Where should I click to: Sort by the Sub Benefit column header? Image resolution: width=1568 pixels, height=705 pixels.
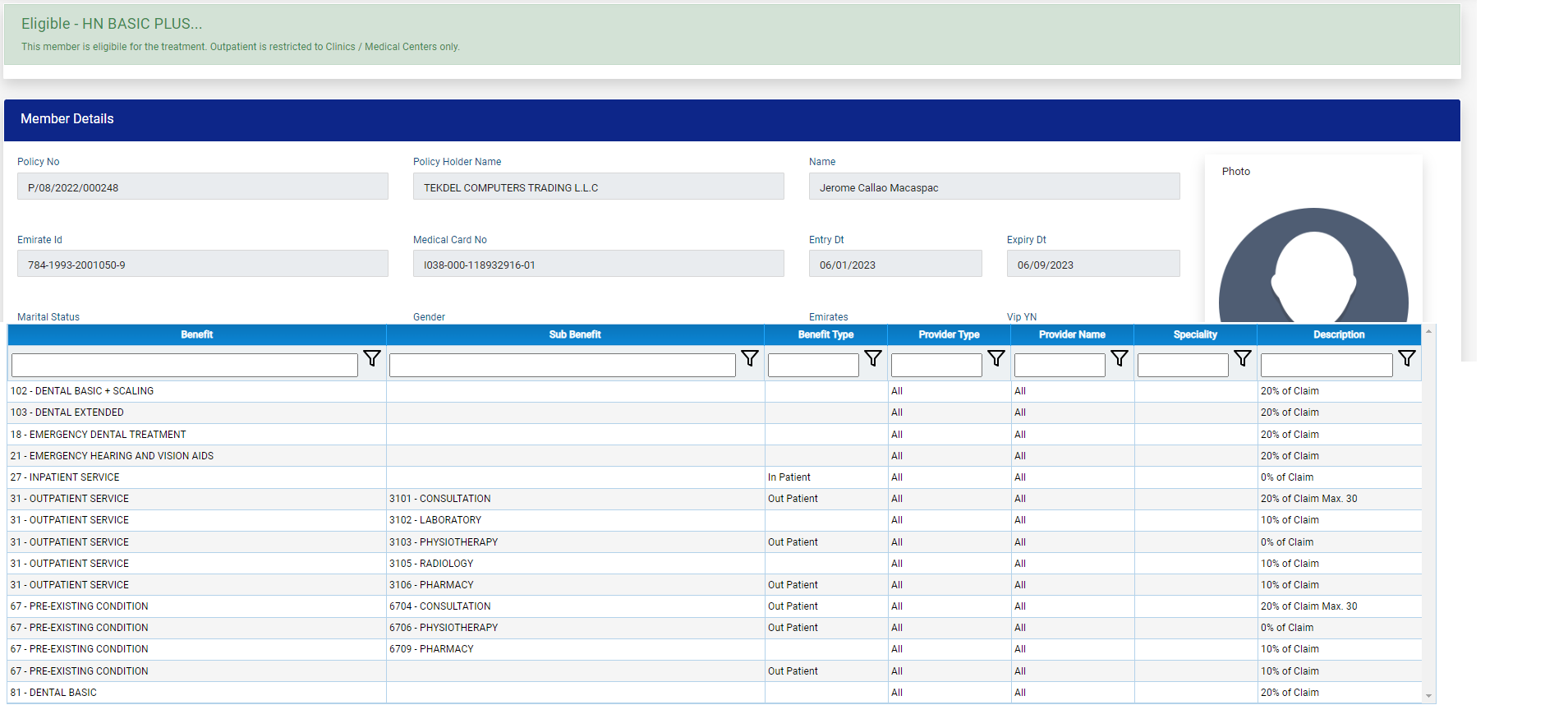click(x=574, y=334)
